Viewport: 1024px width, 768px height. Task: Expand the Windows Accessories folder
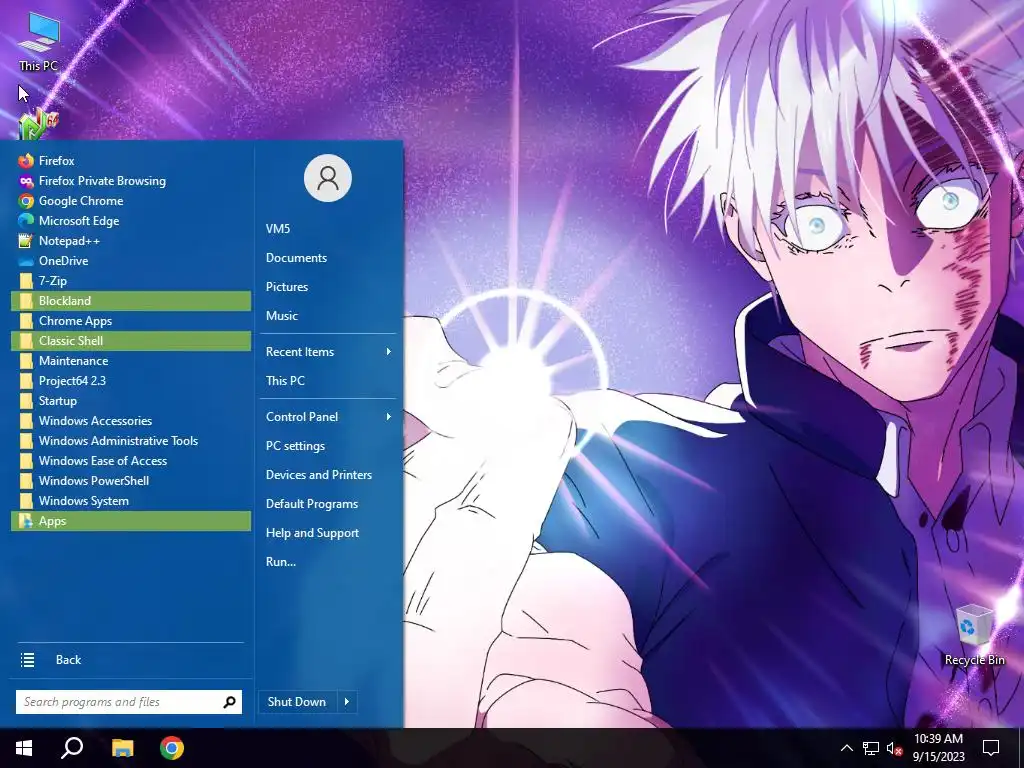coord(131,421)
